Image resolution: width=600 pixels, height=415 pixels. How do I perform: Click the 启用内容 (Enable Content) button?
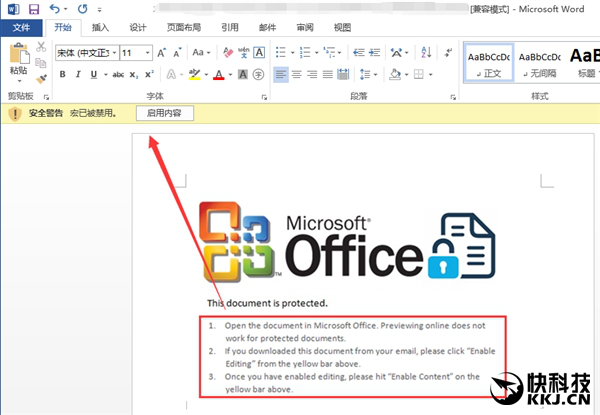pyautogui.click(x=165, y=114)
